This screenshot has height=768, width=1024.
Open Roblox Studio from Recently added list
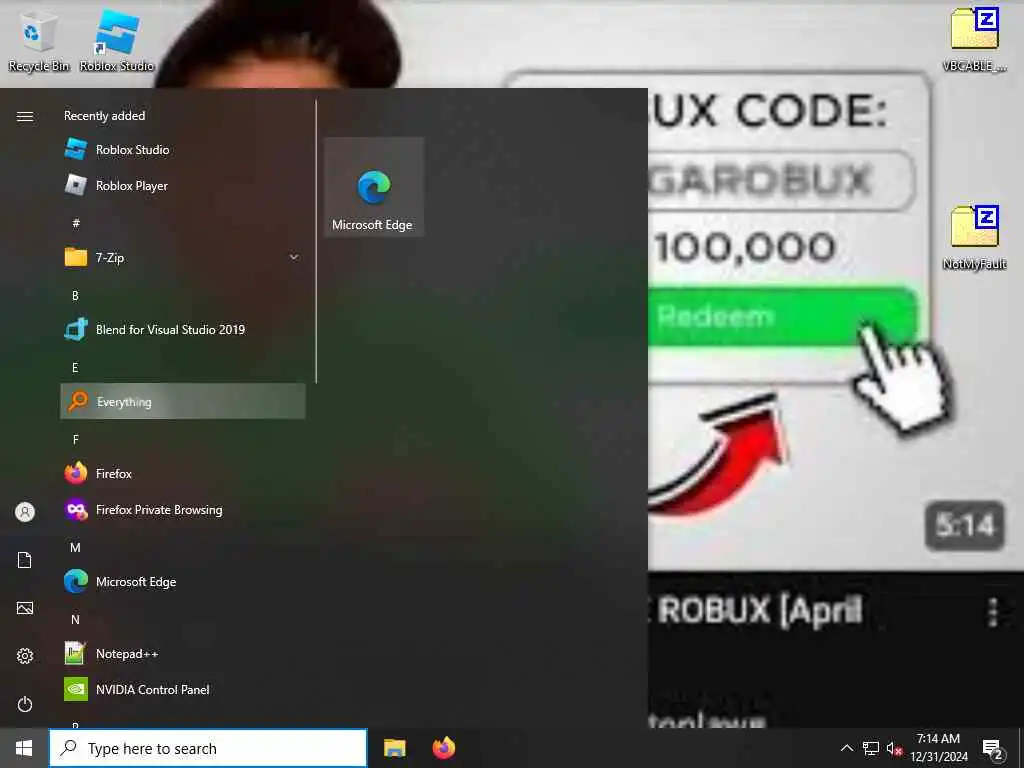pyautogui.click(x=183, y=150)
